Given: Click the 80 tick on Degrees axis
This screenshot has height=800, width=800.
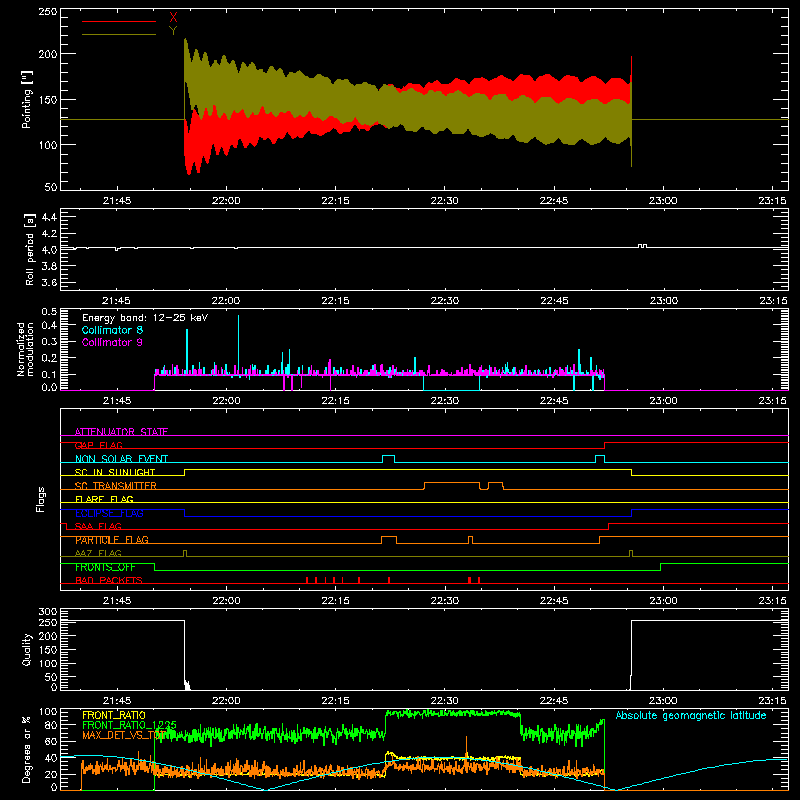Looking at the screenshot, I should tap(51, 725).
